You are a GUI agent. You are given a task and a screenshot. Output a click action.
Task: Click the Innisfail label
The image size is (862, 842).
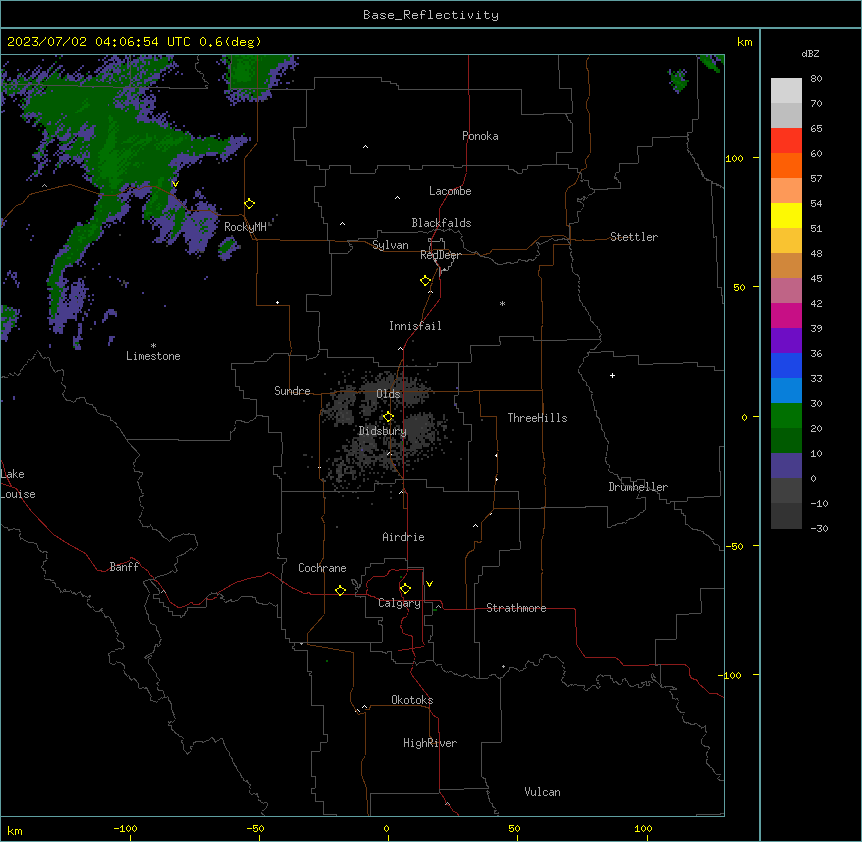[415, 326]
